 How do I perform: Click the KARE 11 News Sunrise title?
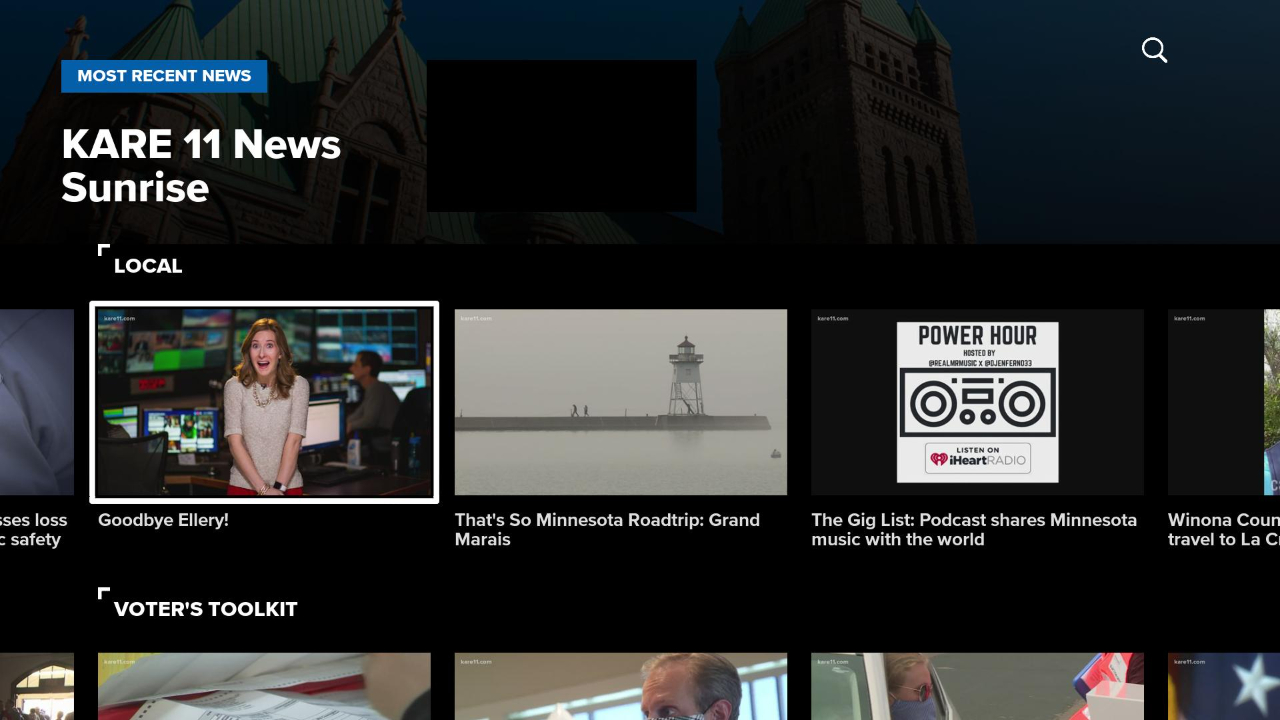200,164
